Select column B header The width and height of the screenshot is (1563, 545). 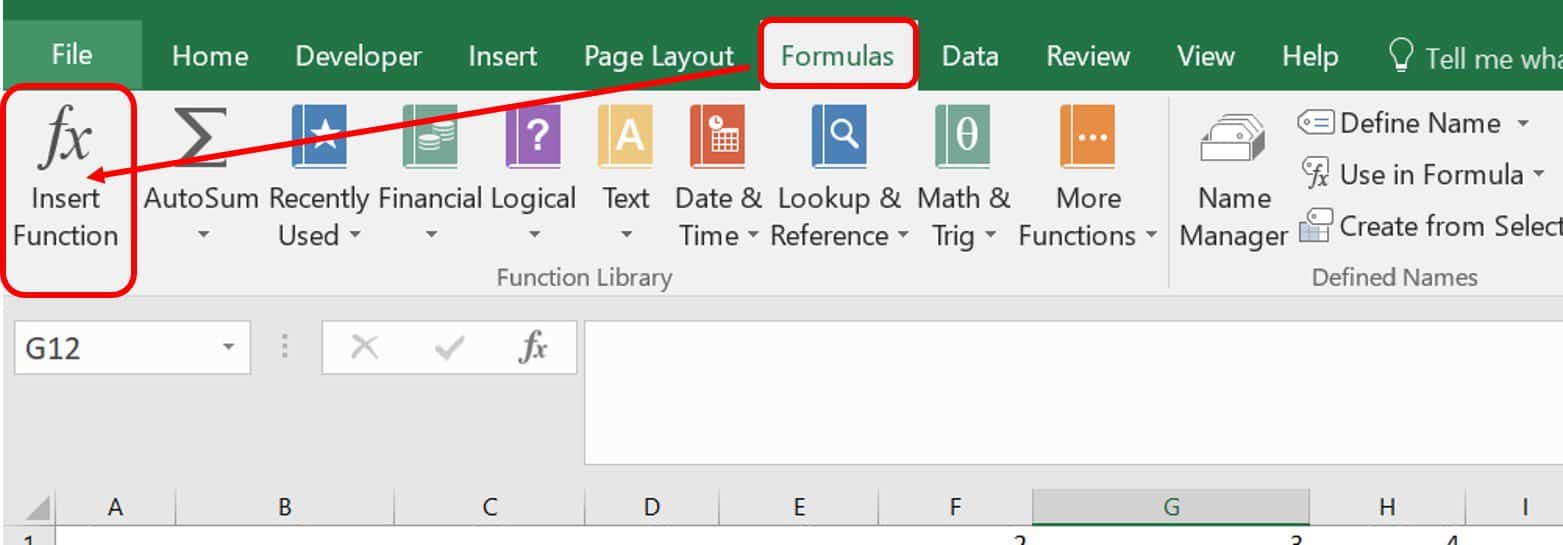pyautogui.click(x=285, y=508)
